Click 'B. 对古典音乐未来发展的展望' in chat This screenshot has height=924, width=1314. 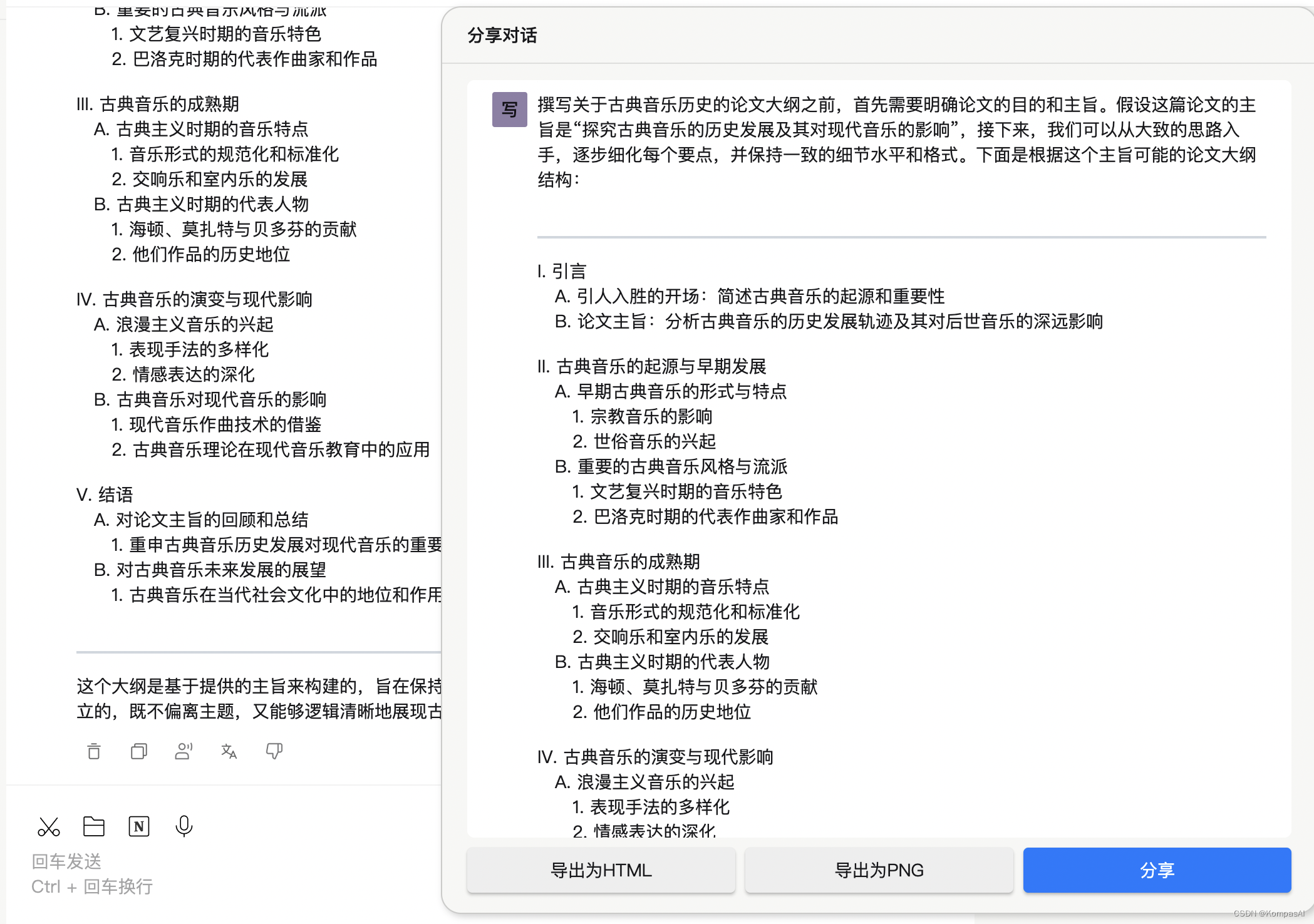click(210, 570)
